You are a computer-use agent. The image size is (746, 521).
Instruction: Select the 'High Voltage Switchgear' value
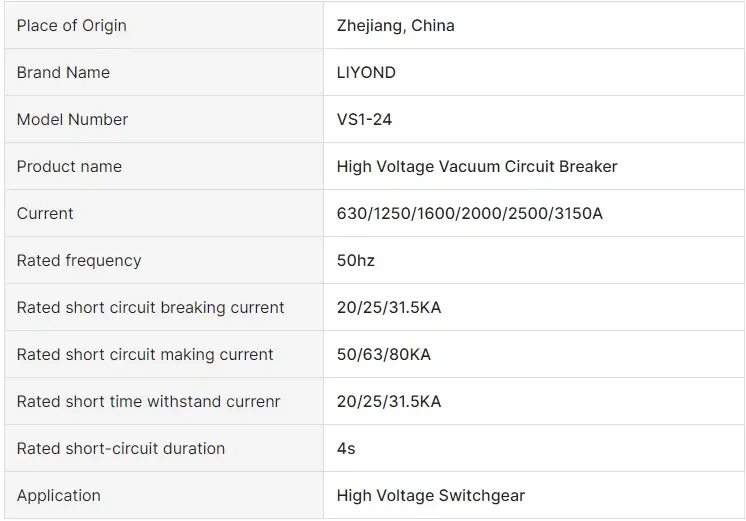coord(431,495)
